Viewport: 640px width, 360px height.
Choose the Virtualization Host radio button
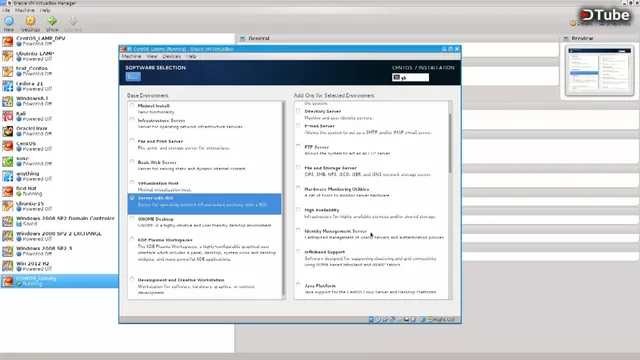tap(132, 183)
